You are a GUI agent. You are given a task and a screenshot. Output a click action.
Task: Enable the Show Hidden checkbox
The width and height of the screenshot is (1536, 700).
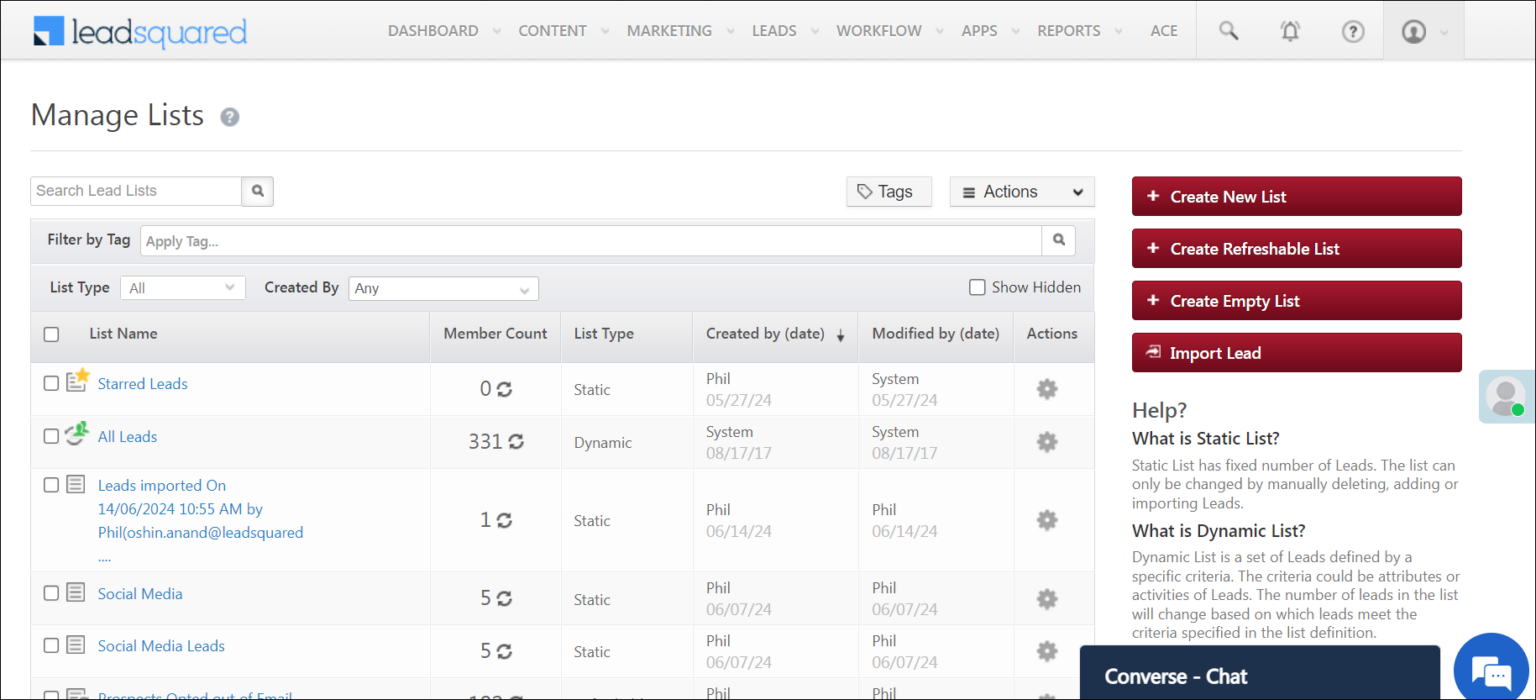tap(977, 287)
